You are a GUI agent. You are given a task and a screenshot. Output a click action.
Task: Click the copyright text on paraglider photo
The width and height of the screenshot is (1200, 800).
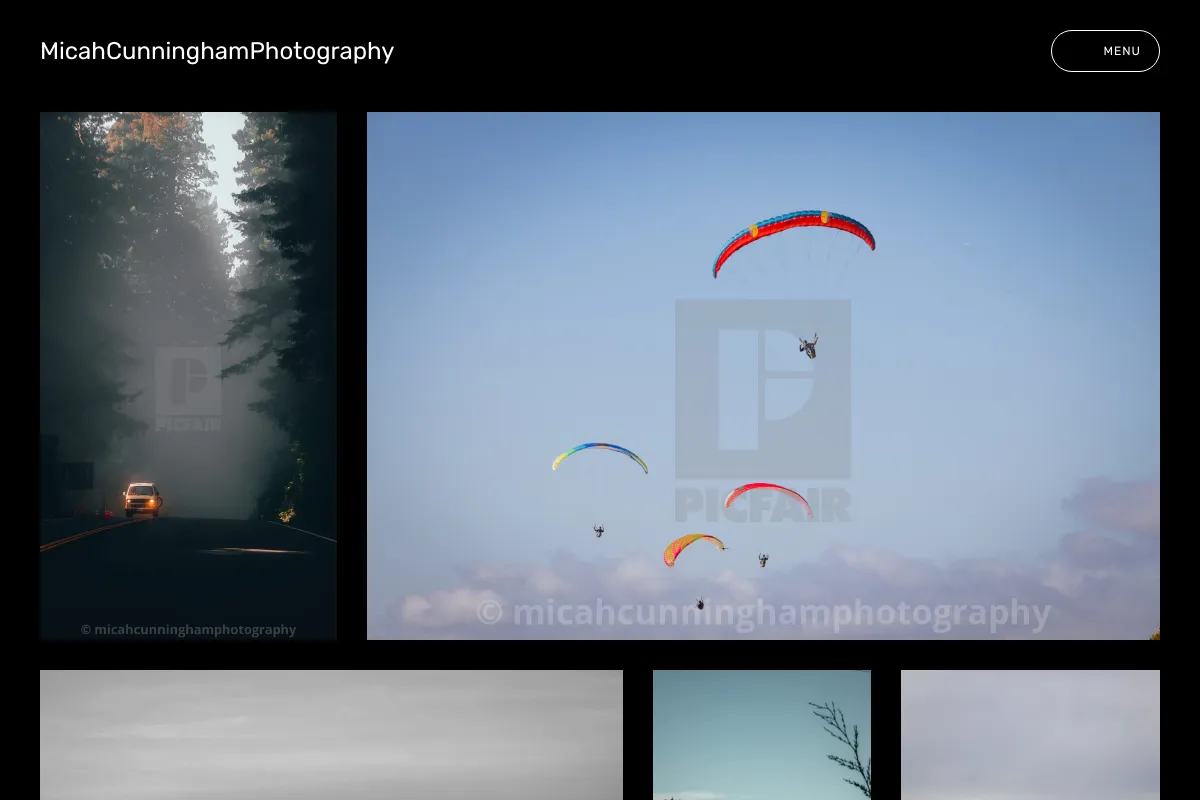point(763,612)
